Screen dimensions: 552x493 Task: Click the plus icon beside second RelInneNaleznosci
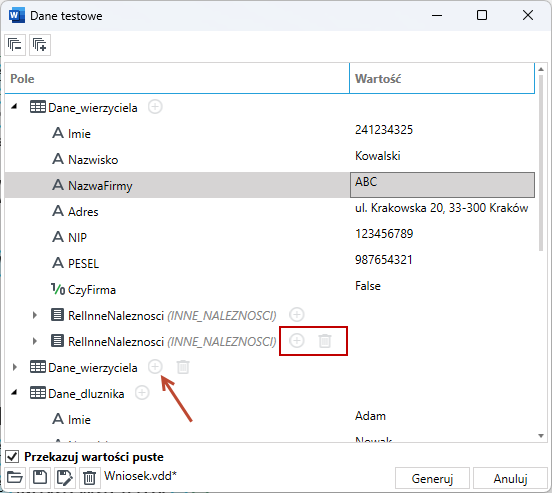(297, 341)
